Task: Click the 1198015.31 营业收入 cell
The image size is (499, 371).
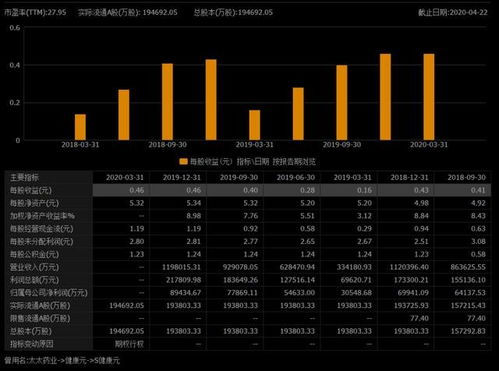Action: click(x=182, y=267)
